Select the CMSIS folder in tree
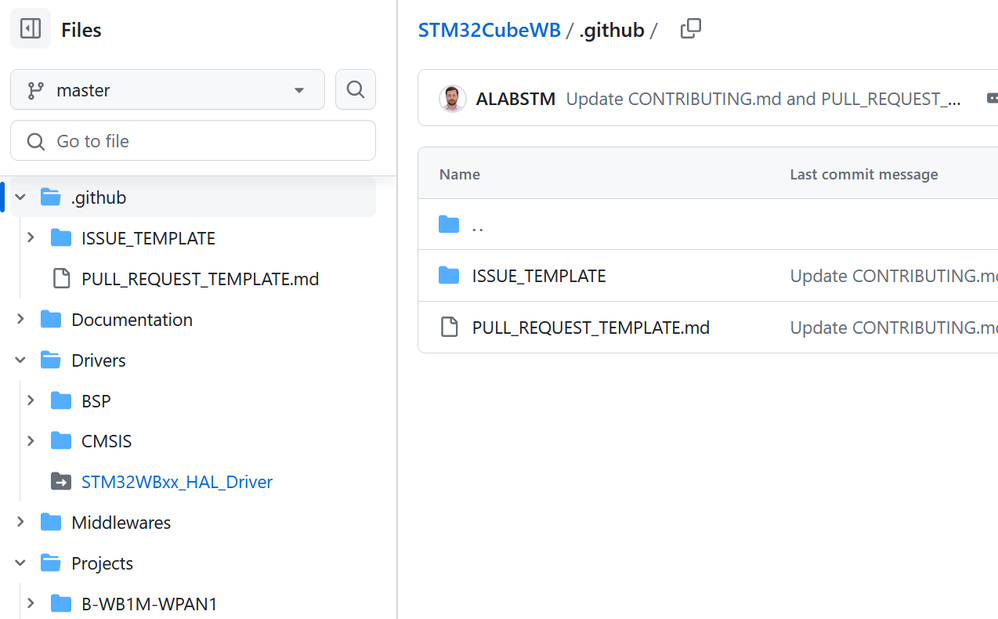The height and width of the screenshot is (619, 998). (x=106, y=441)
